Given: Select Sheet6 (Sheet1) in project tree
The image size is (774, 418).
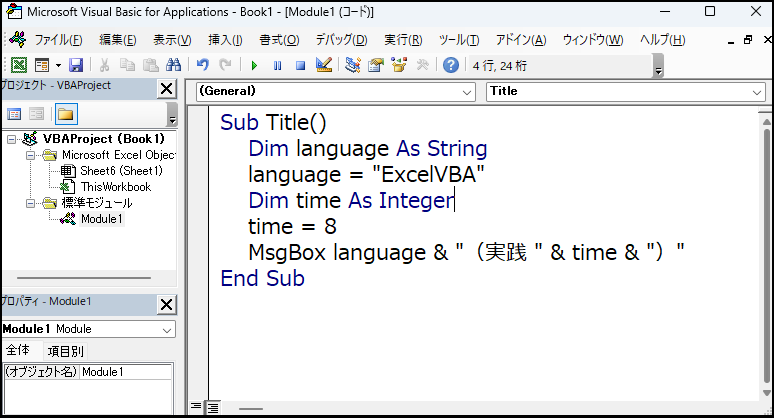Looking at the screenshot, I should [x=121, y=171].
